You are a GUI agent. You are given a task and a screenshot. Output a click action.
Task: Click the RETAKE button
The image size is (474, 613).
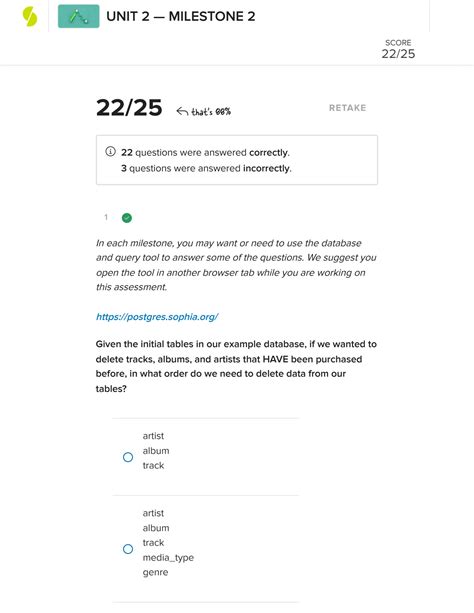pos(347,108)
